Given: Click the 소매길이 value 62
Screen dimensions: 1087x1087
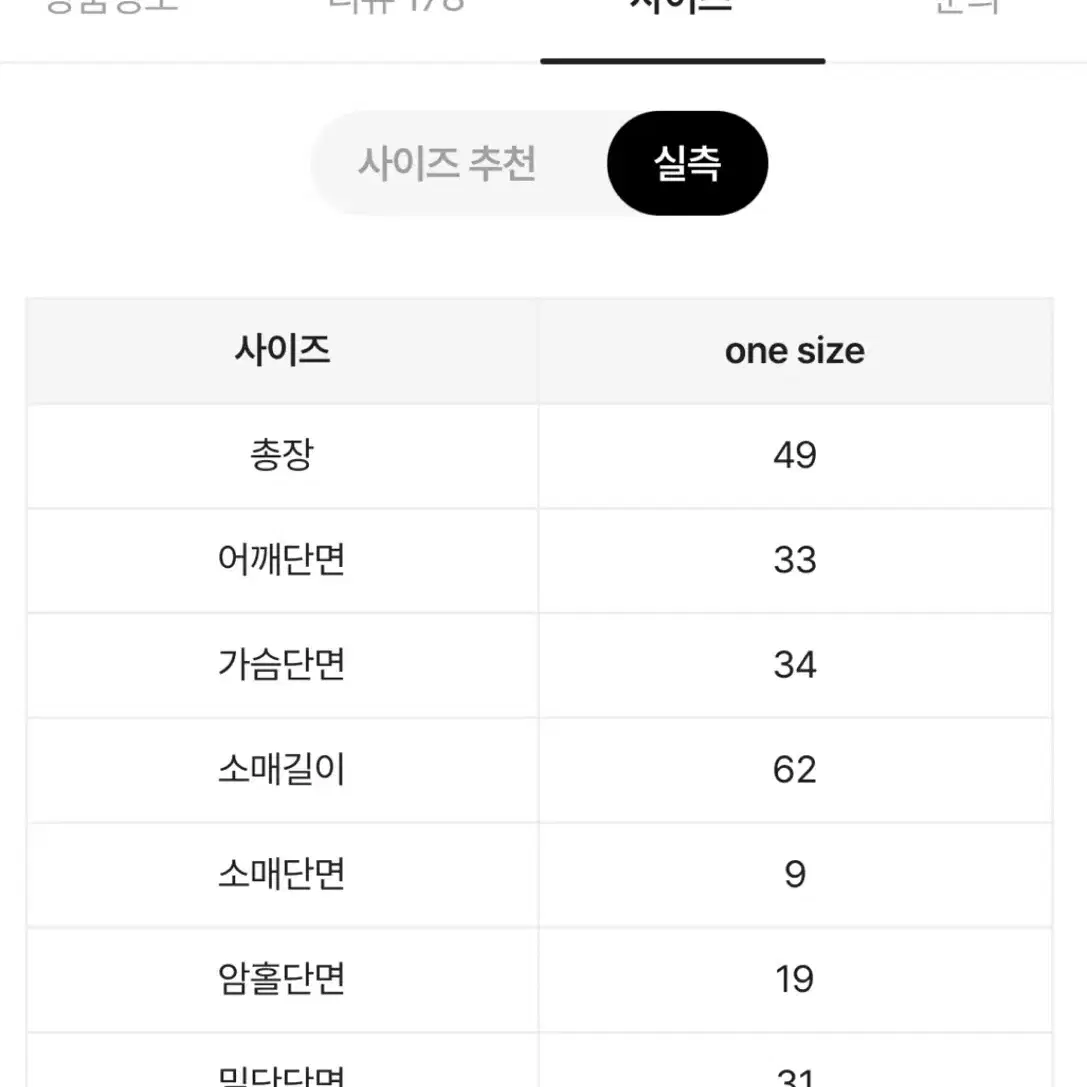Looking at the screenshot, I should [x=795, y=769].
